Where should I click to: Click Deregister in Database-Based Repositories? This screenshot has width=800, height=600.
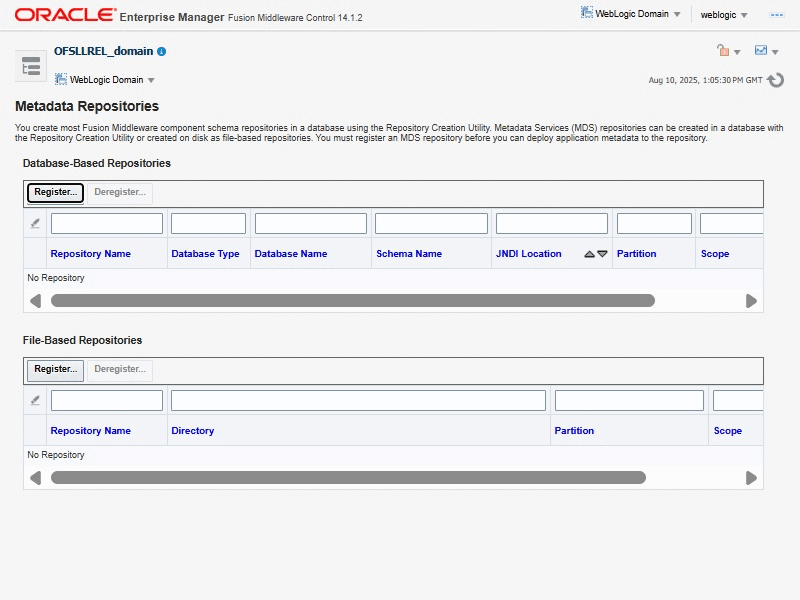pyautogui.click(x=120, y=192)
